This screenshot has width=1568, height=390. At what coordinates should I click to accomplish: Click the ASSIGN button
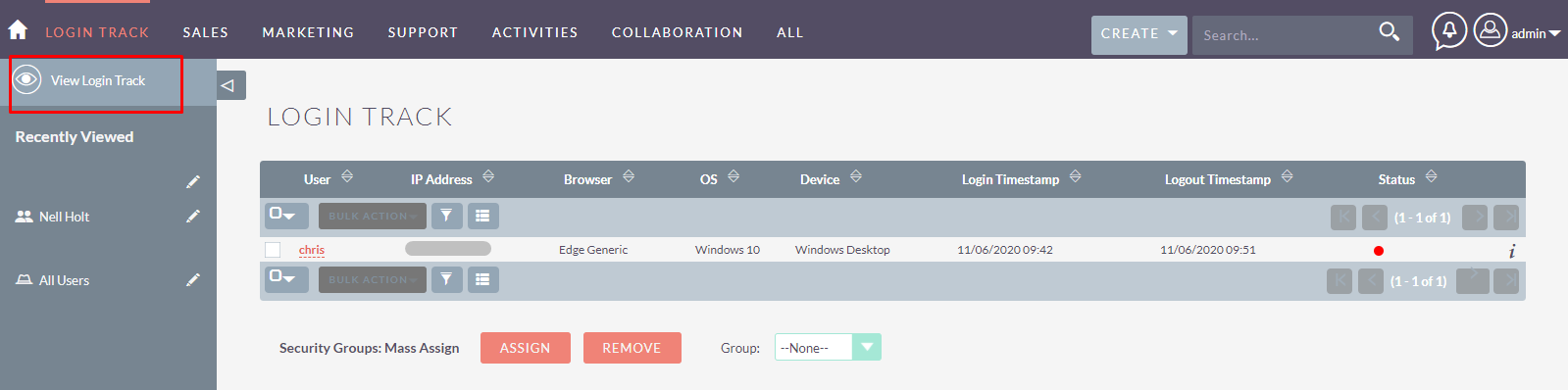[525, 348]
